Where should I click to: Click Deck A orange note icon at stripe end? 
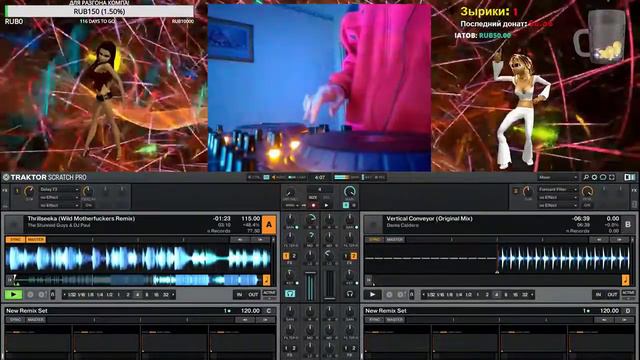pos(267,280)
